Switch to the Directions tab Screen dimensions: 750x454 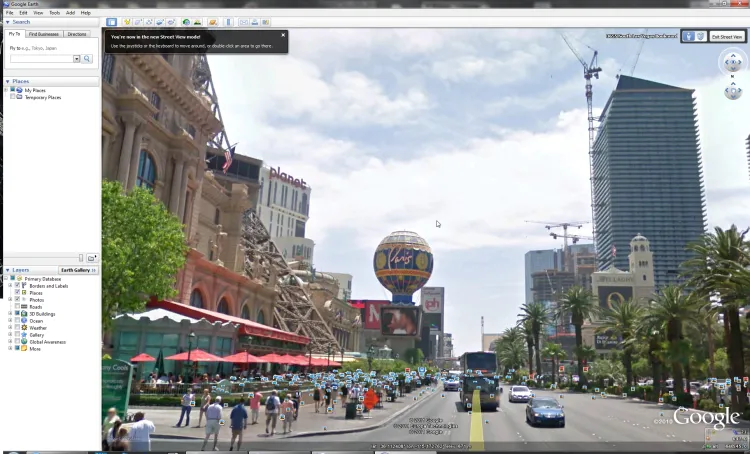point(77,34)
